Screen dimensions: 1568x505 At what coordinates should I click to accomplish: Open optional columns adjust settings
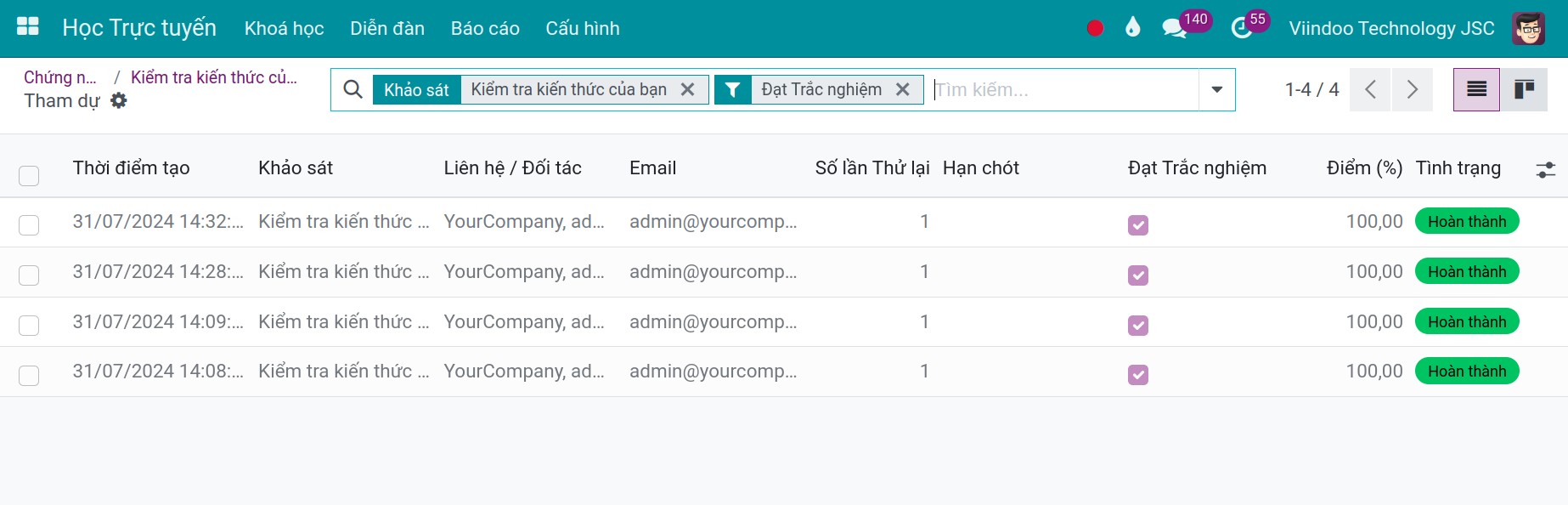(x=1546, y=170)
